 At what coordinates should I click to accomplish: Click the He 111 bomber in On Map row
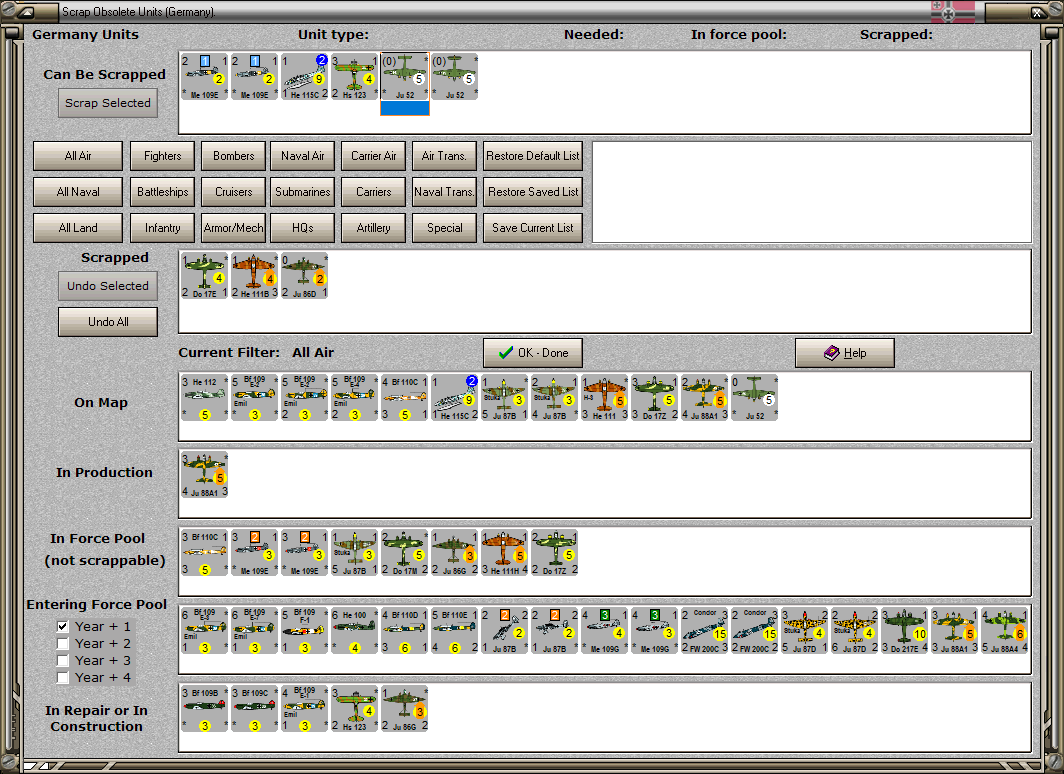click(x=605, y=398)
